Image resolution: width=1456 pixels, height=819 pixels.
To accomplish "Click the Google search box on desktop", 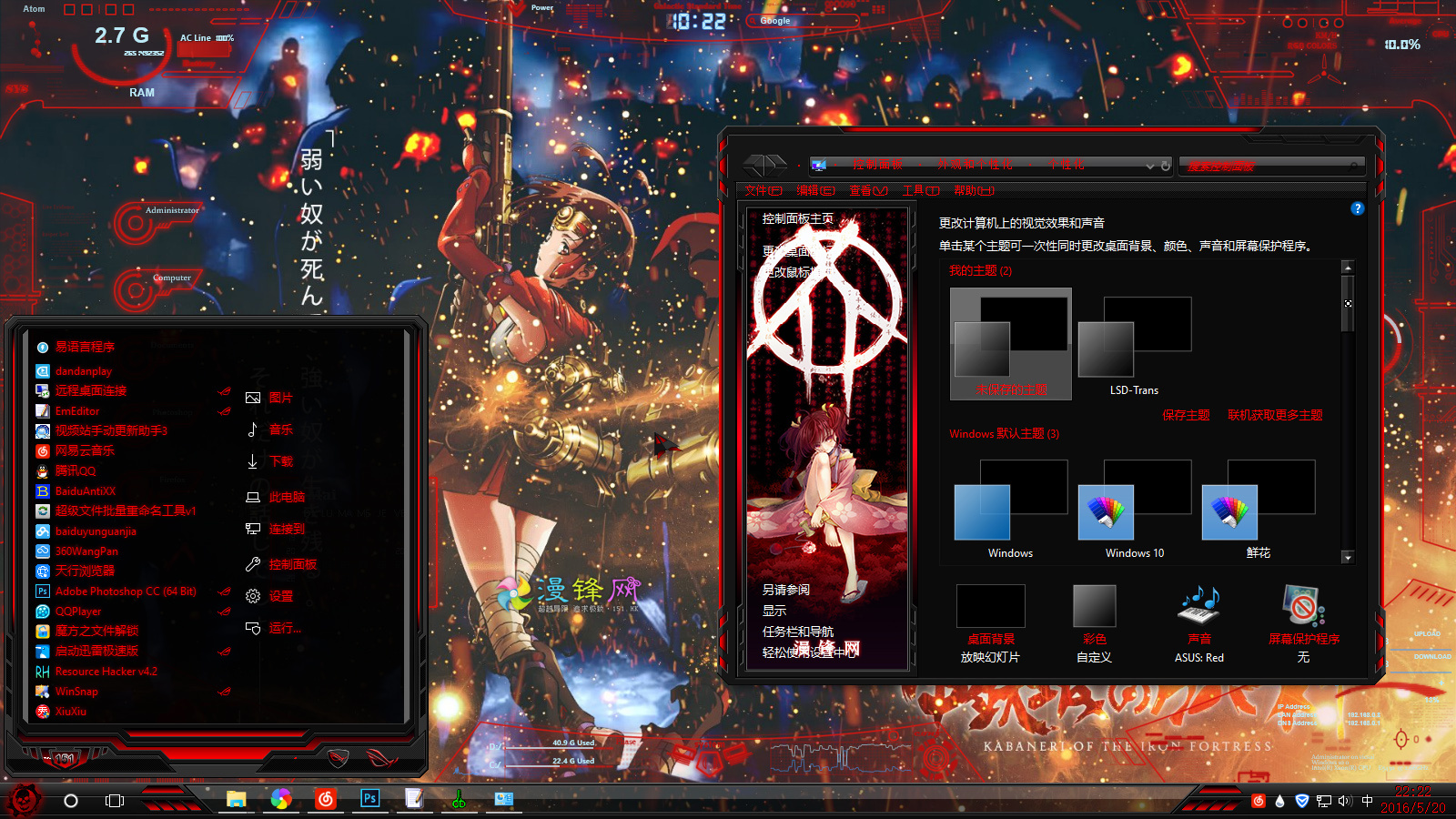I will click(x=803, y=20).
